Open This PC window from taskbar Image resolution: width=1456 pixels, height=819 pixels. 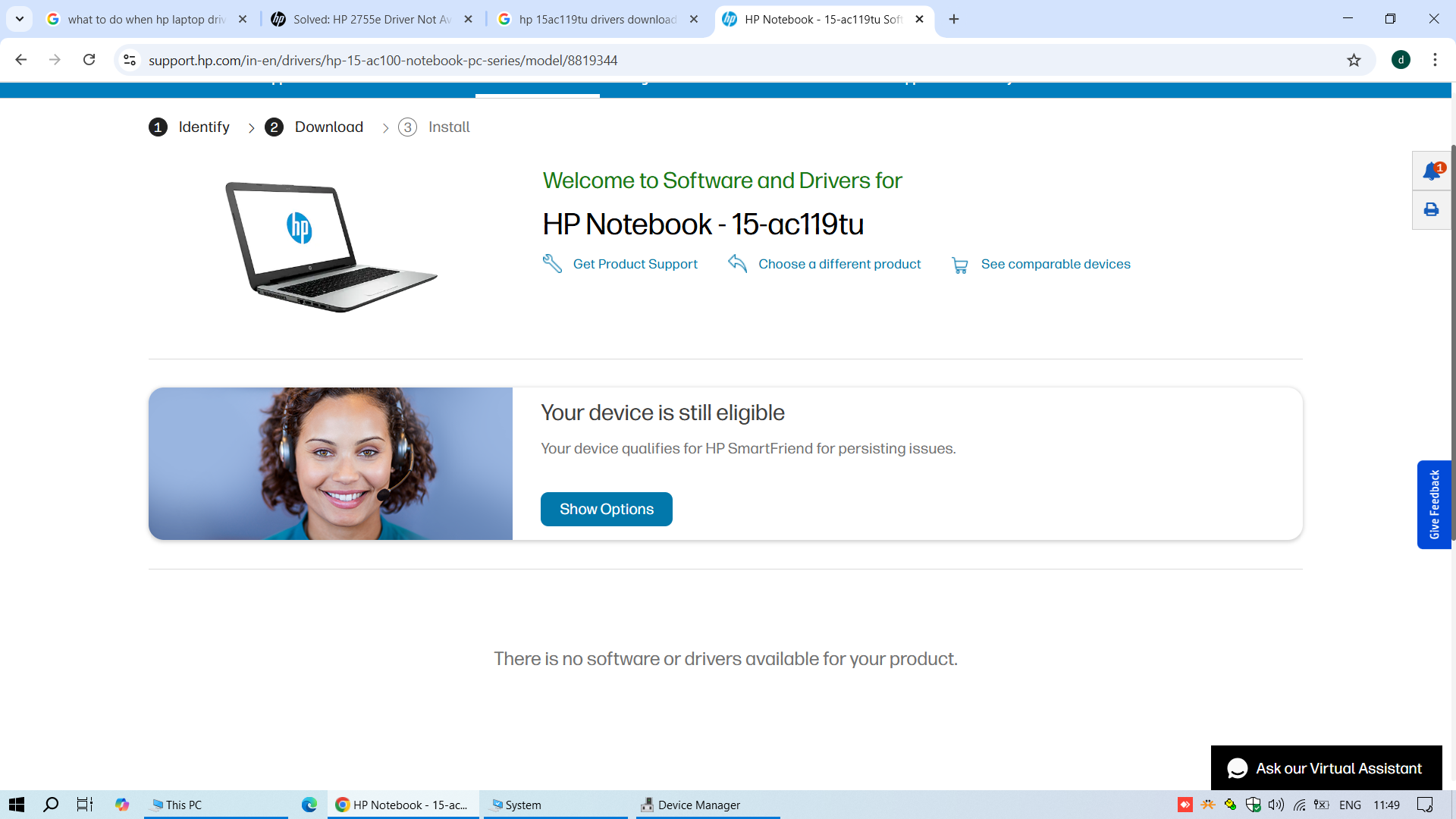coord(216,805)
